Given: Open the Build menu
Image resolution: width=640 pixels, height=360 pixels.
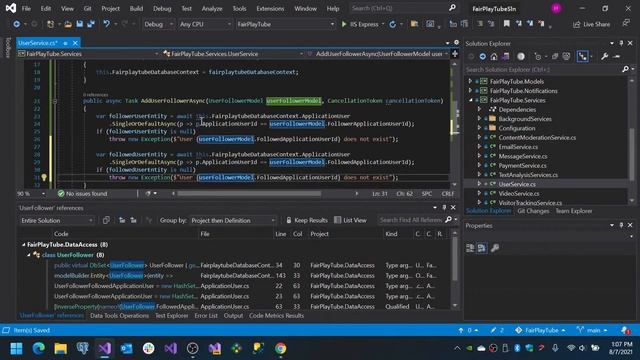Looking at the screenshot, I should pos(136,8).
